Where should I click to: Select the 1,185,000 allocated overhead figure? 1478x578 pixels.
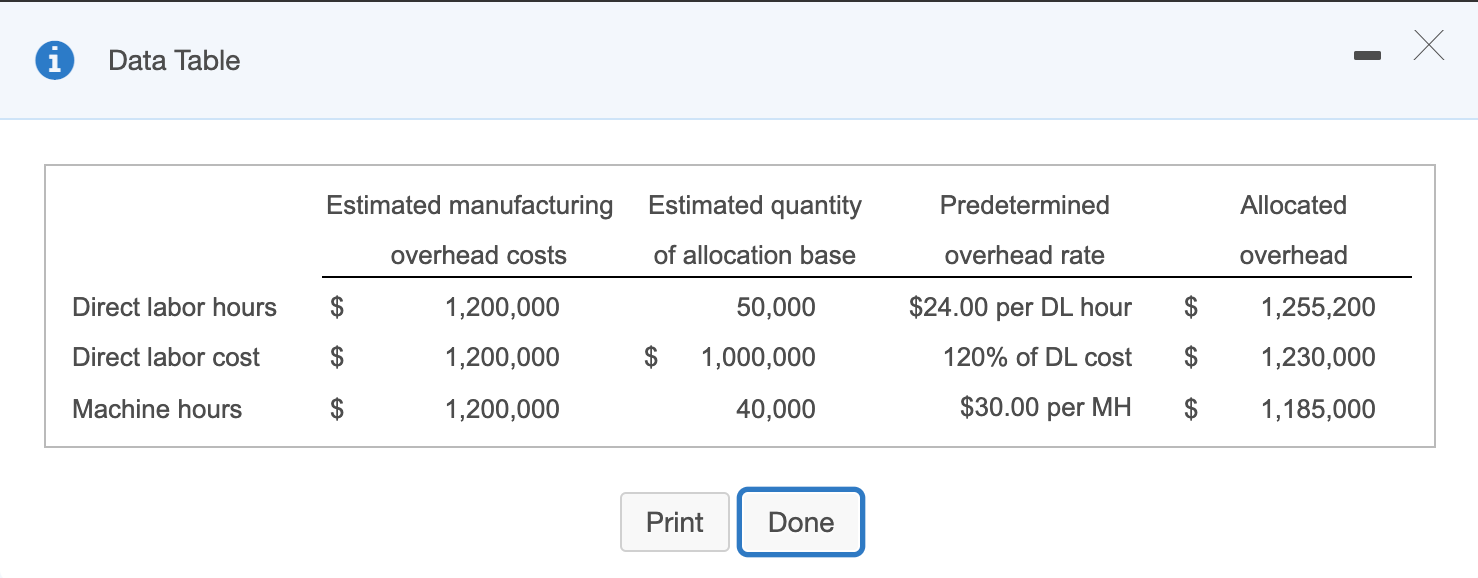pos(1318,408)
